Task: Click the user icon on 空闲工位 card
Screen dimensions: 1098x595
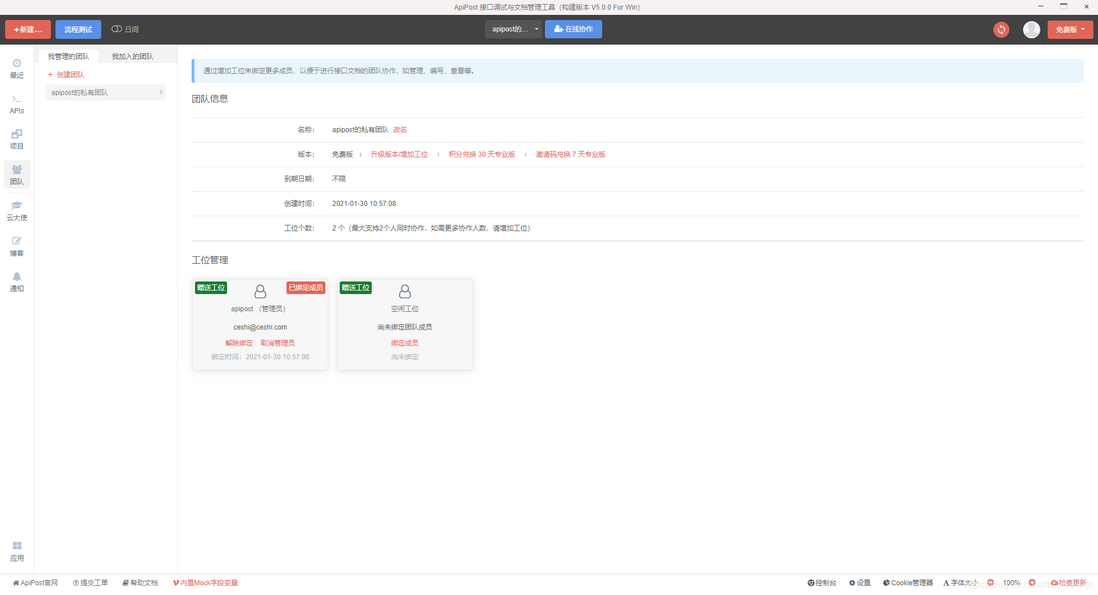Action: pos(405,291)
